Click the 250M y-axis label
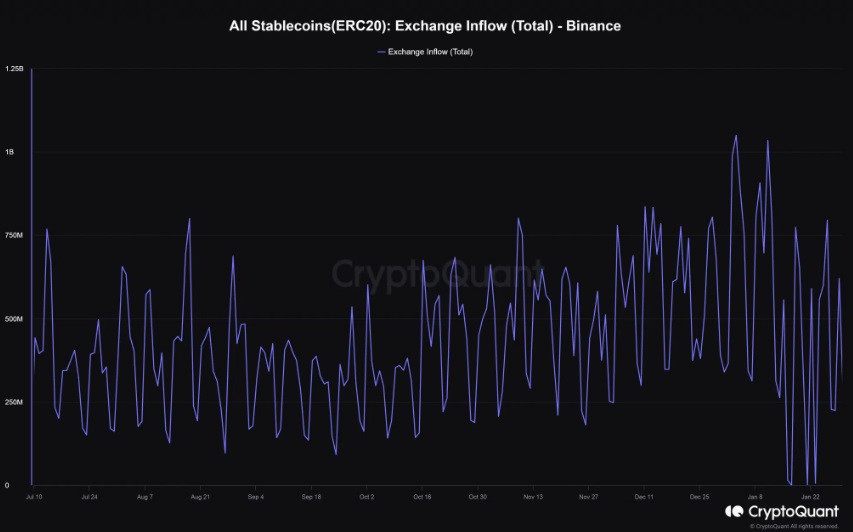The width and height of the screenshot is (853, 532). [x=14, y=402]
